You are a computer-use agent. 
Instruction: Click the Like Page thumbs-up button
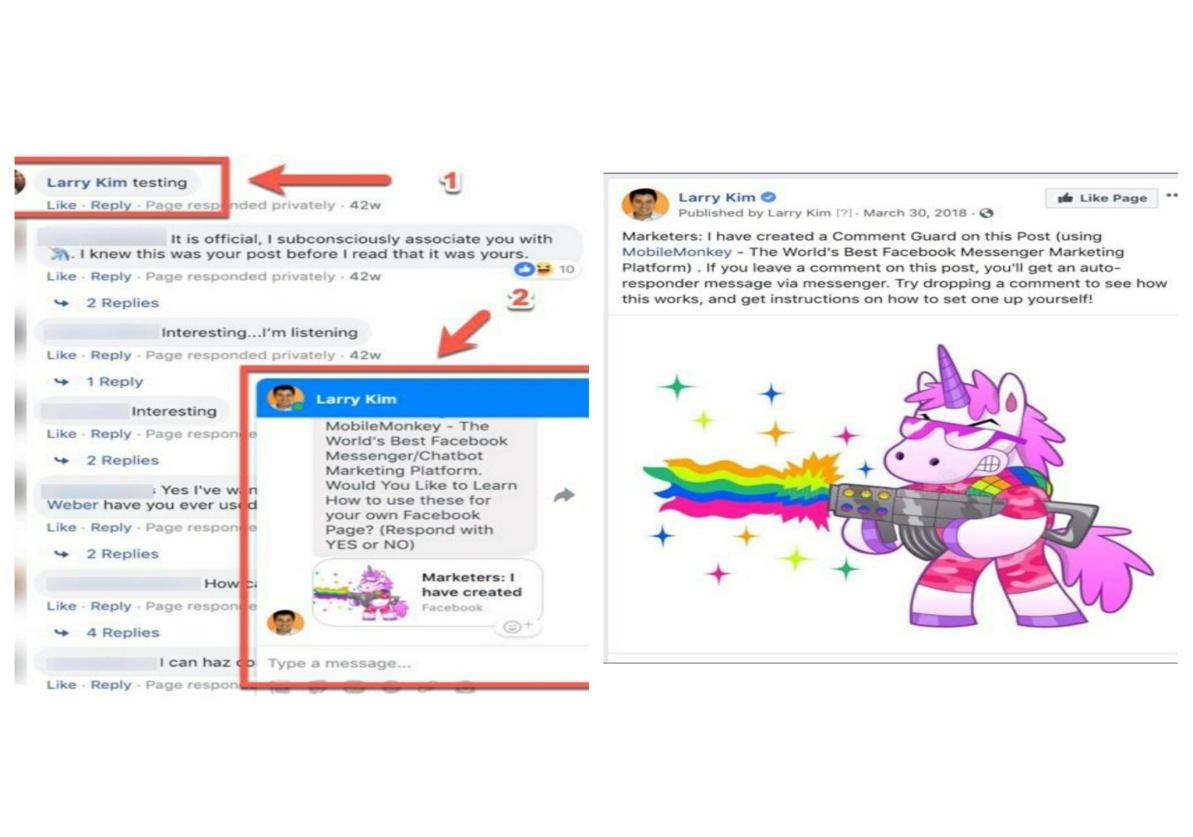click(1102, 198)
